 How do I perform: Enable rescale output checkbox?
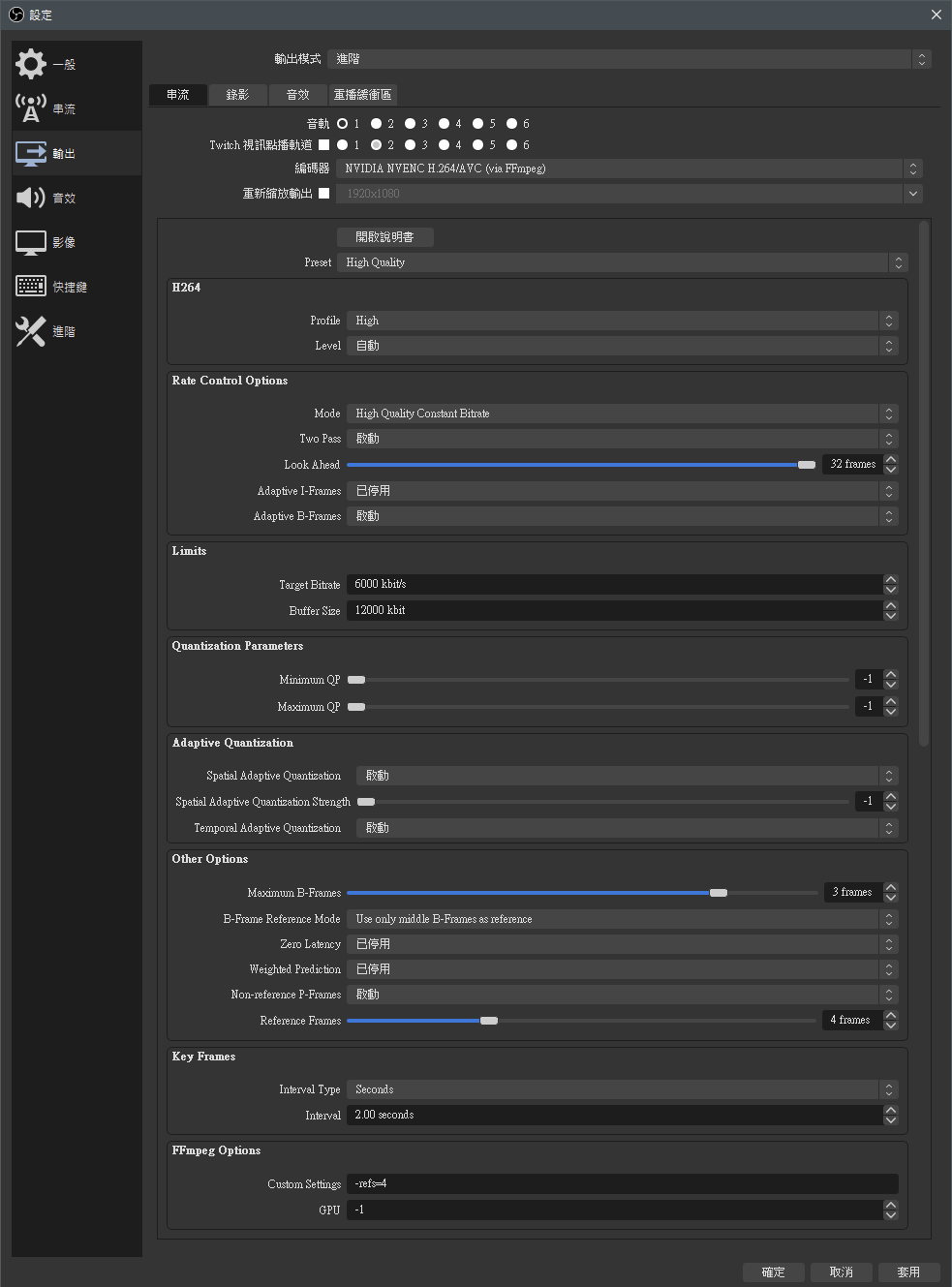(323, 194)
